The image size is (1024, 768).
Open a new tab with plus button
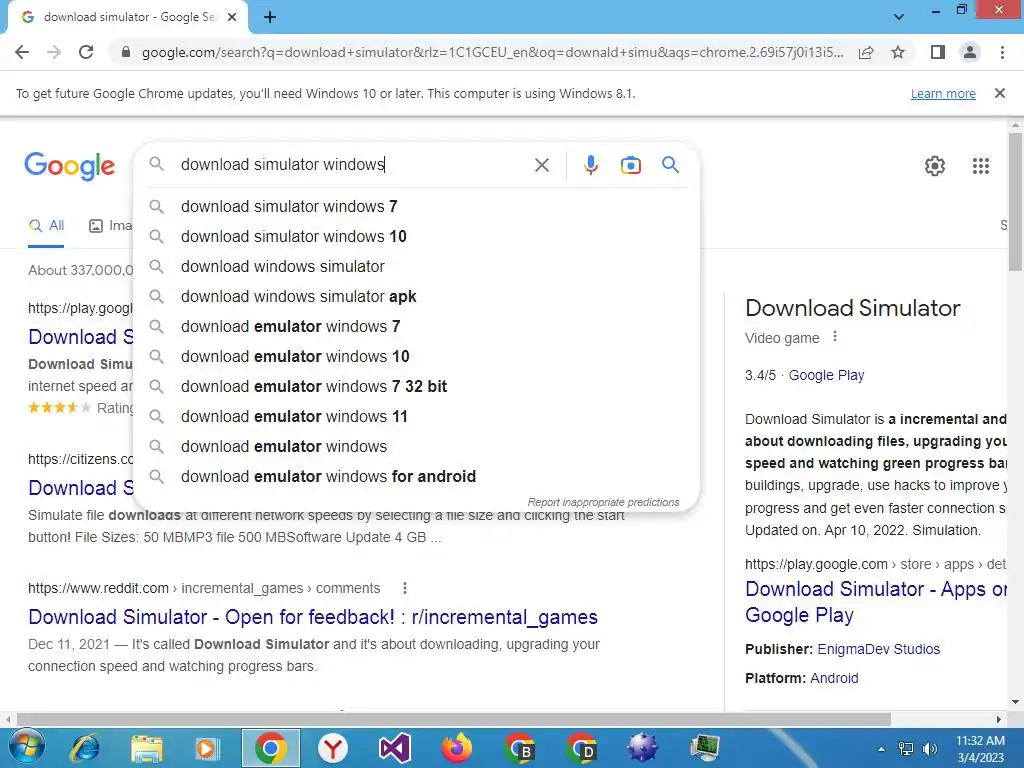coord(270,17)
